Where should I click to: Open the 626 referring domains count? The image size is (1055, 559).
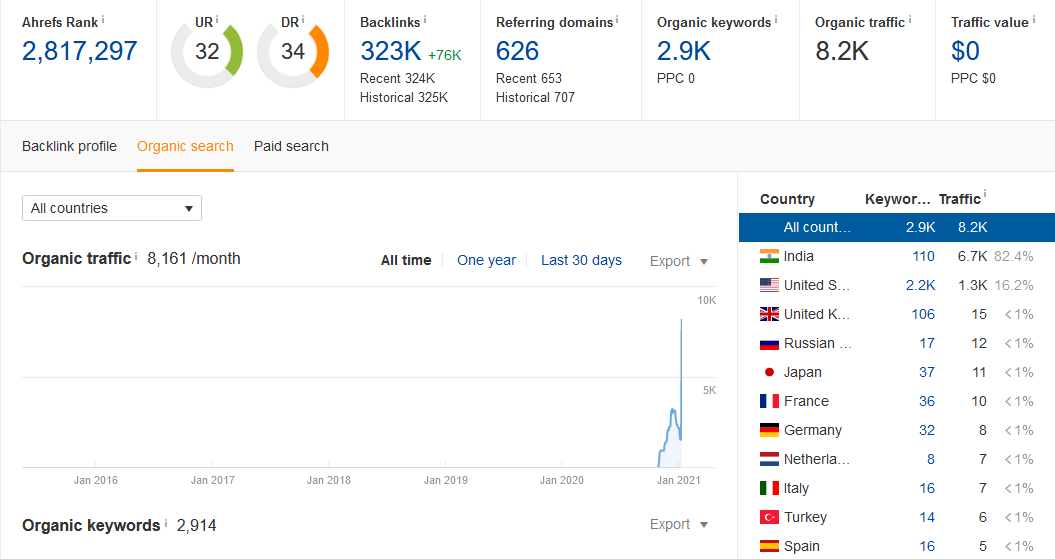click(x=517, y=51)
